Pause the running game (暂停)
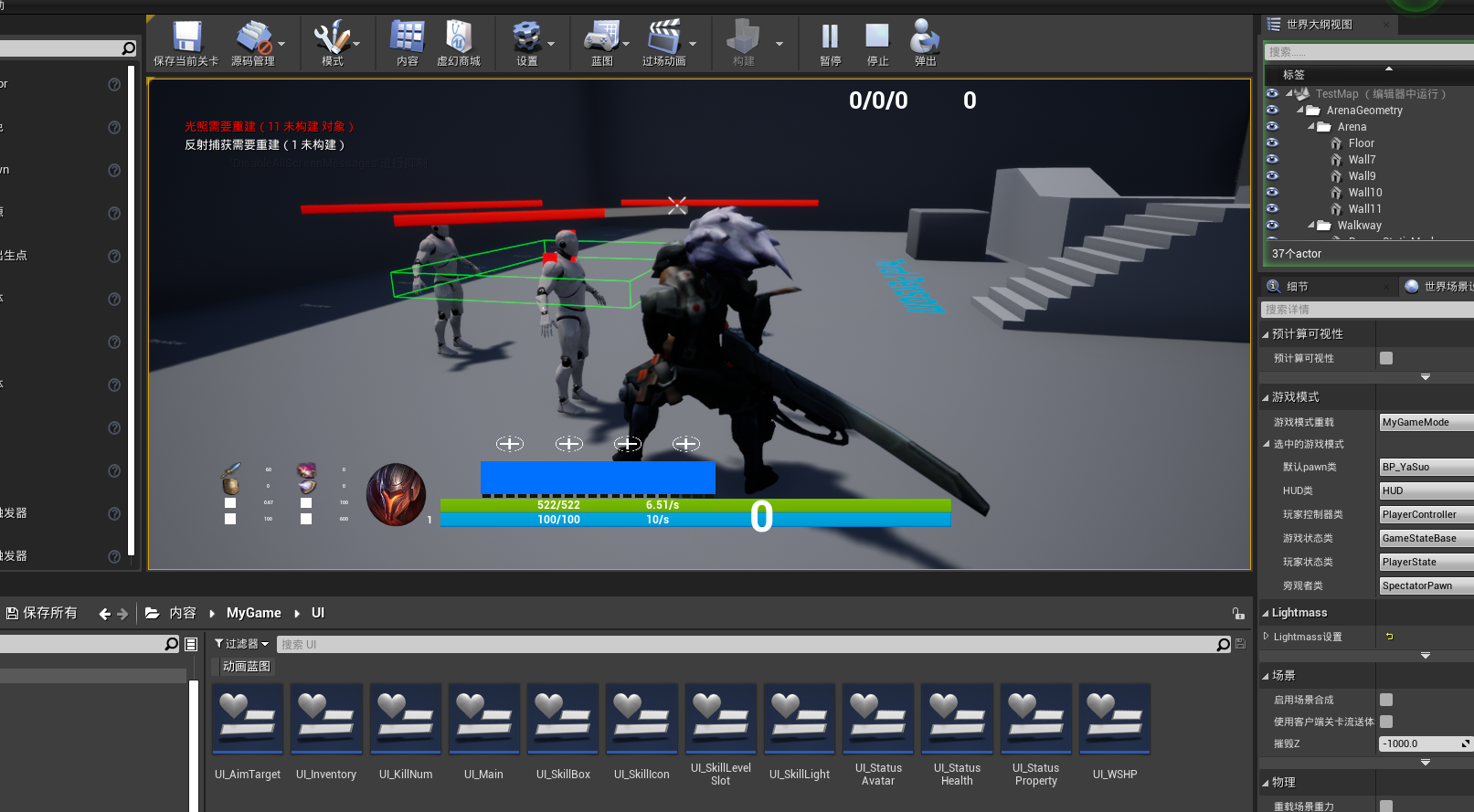 pos(830,37)
